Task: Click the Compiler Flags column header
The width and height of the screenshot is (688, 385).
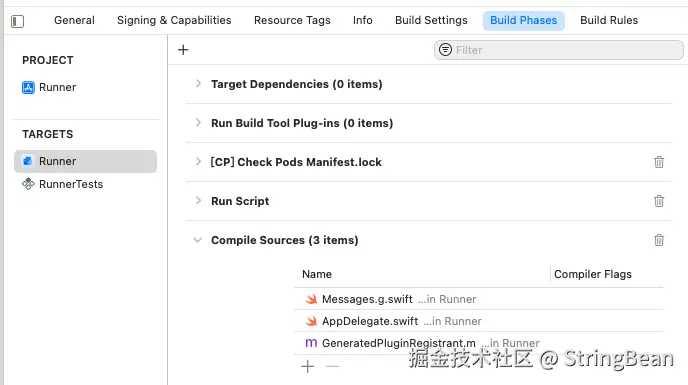Action: (593, 274)
